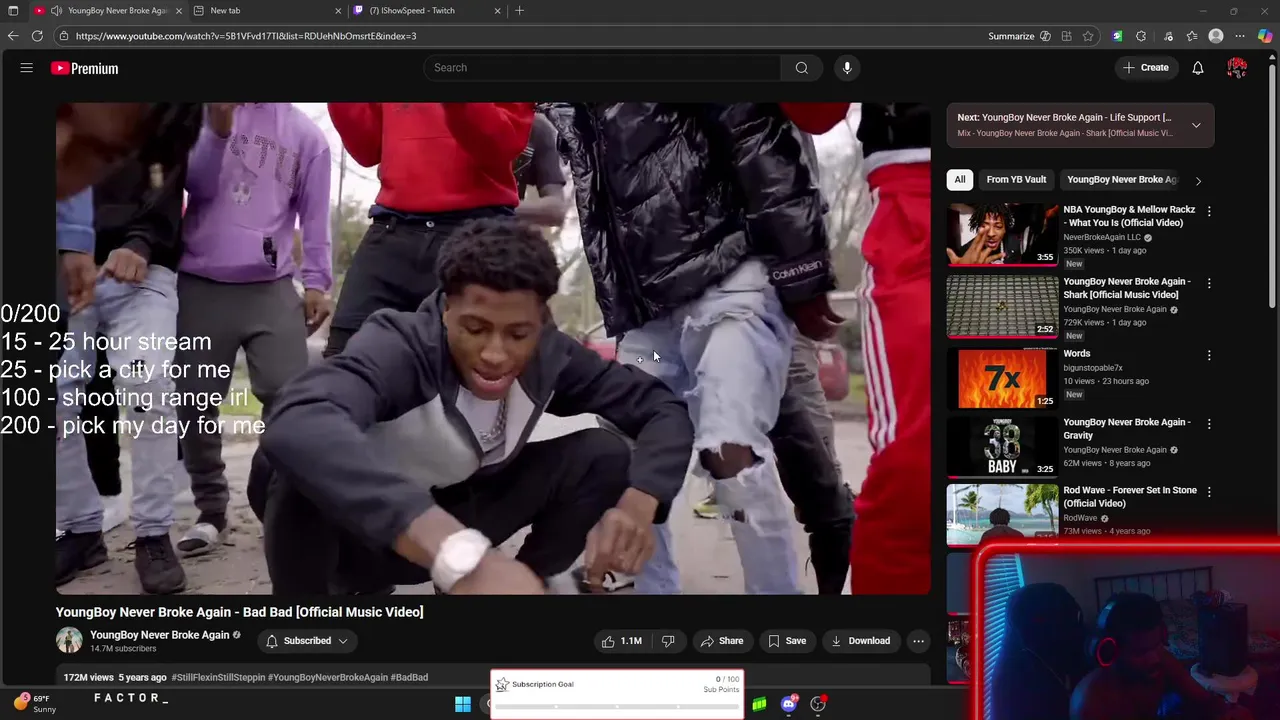
Task: Go to YouTube Premium home logo
Action: pyautogui.click(x=85, y=68)
